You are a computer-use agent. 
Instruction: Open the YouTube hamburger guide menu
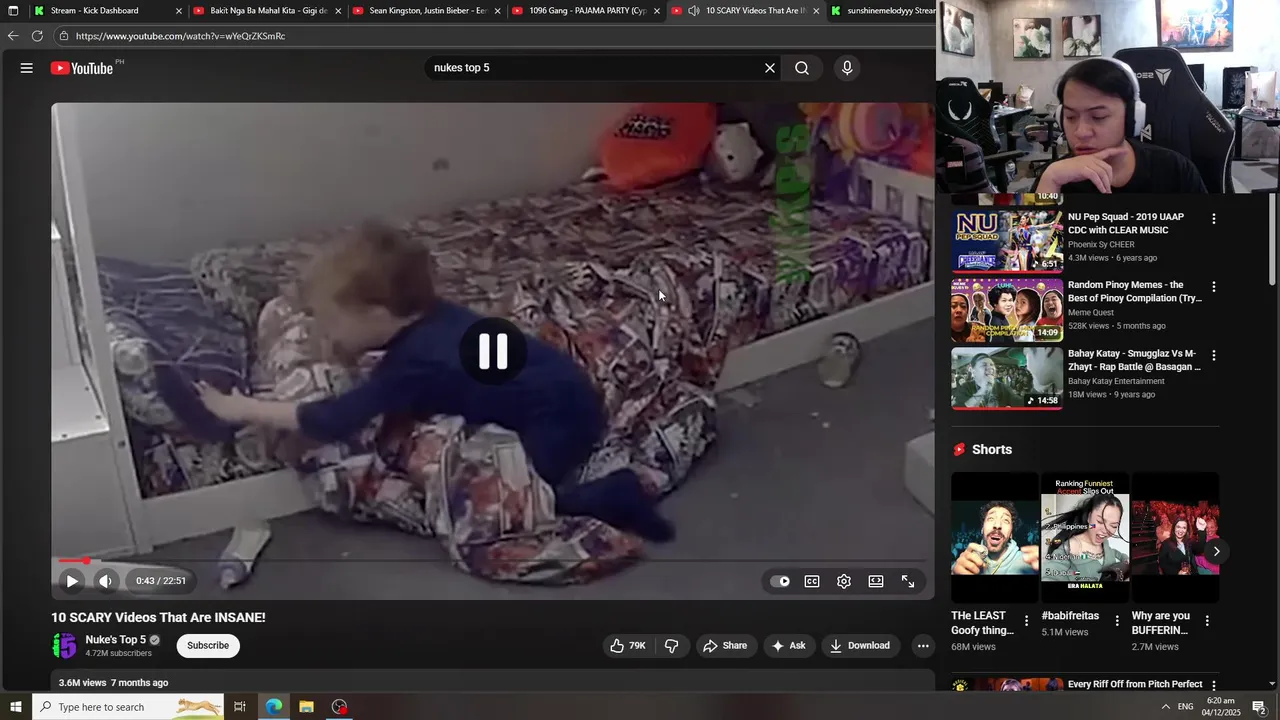pos(27,68)
